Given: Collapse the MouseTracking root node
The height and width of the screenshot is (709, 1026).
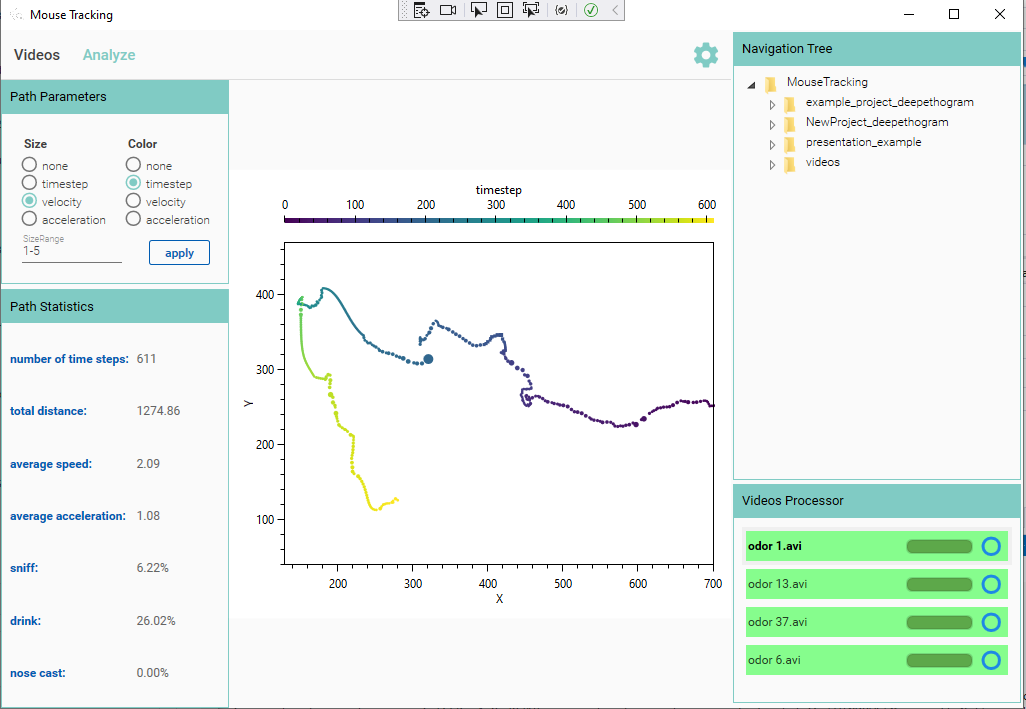Looking at the screenshot, I should pos(750,84).
